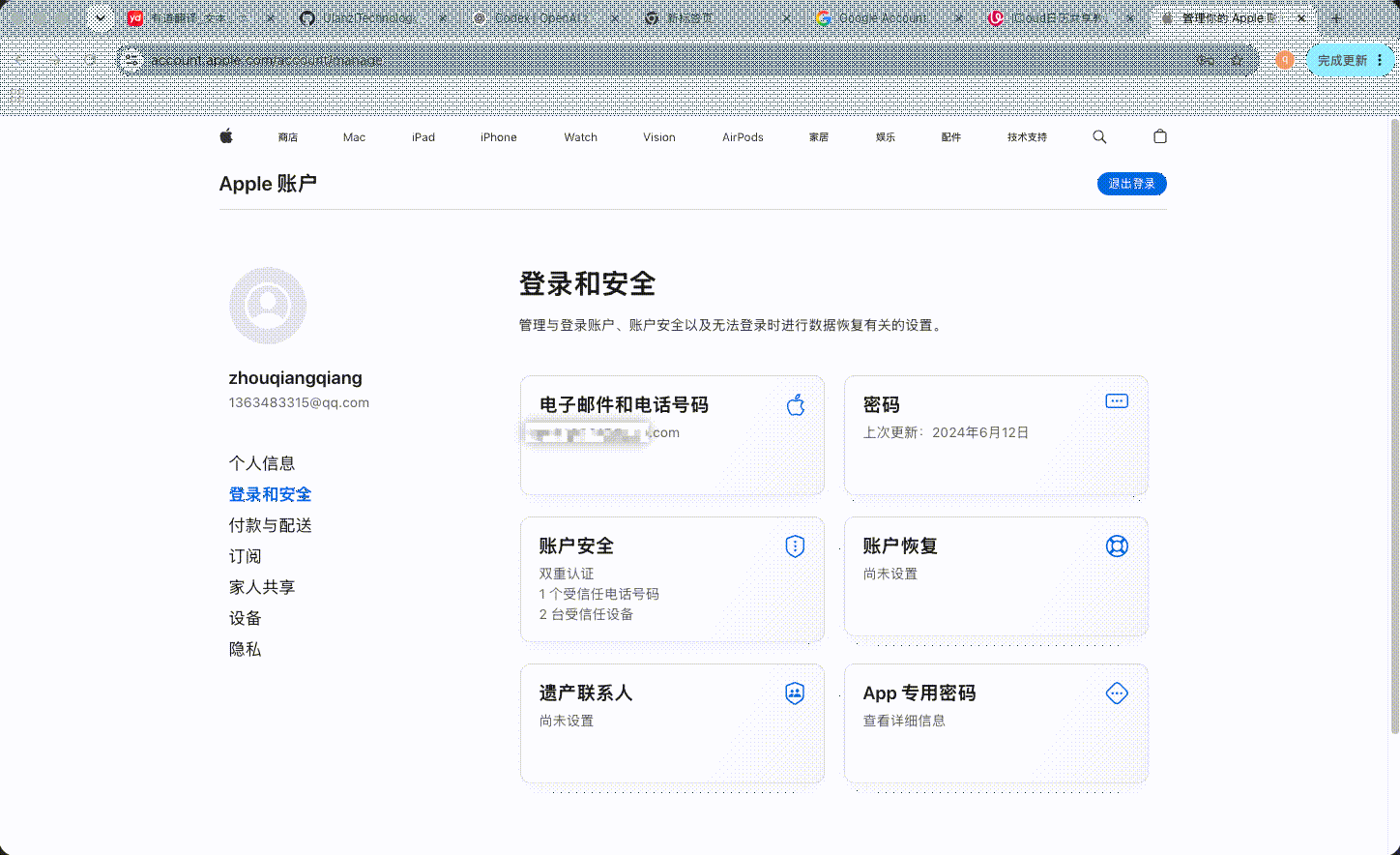
Task: Open the shopping bag icon
Action: click(x=1160, y=136)
